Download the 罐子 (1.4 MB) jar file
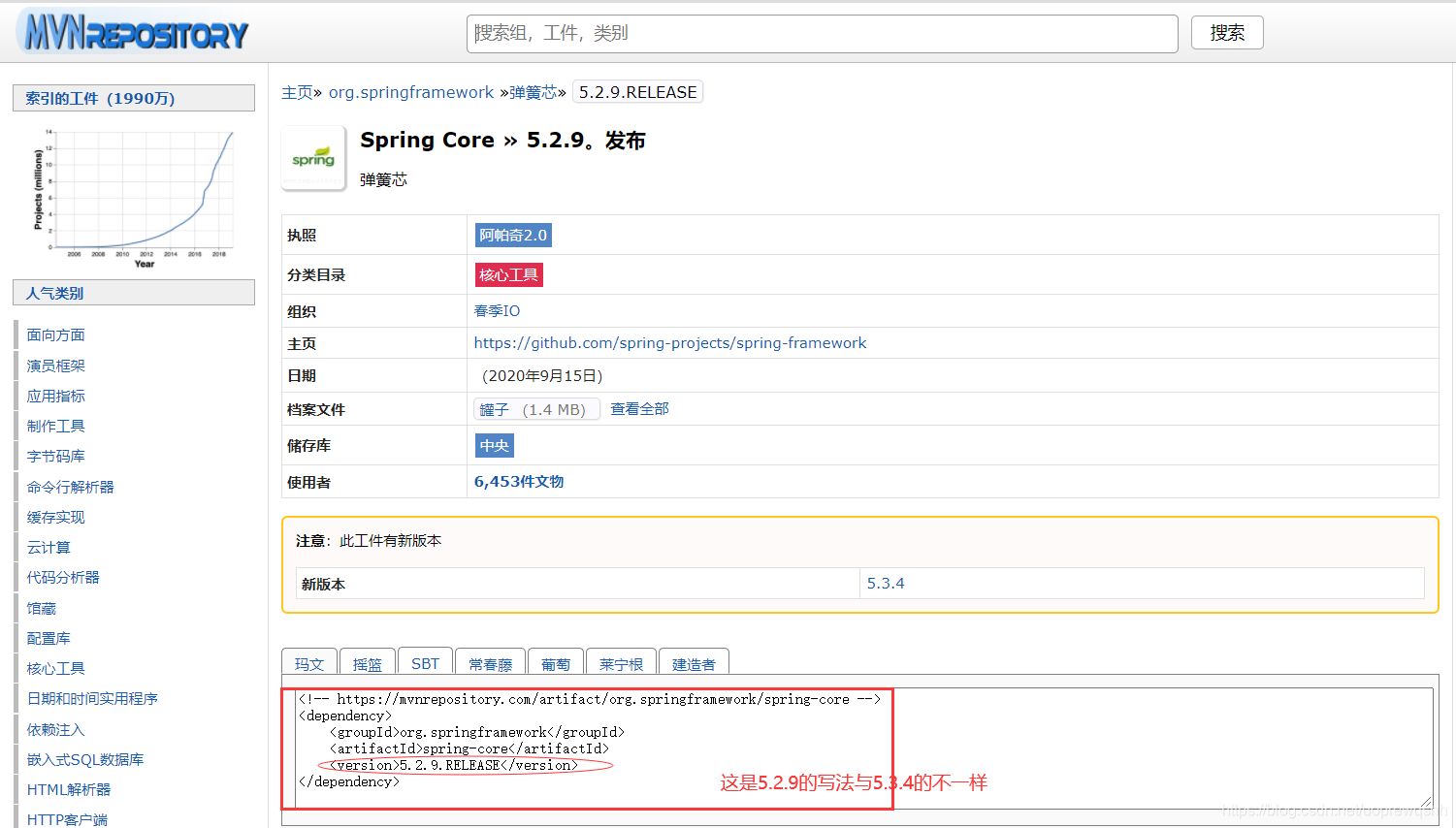Screen dimensions: 1456x828 click(x=536, y=409)
